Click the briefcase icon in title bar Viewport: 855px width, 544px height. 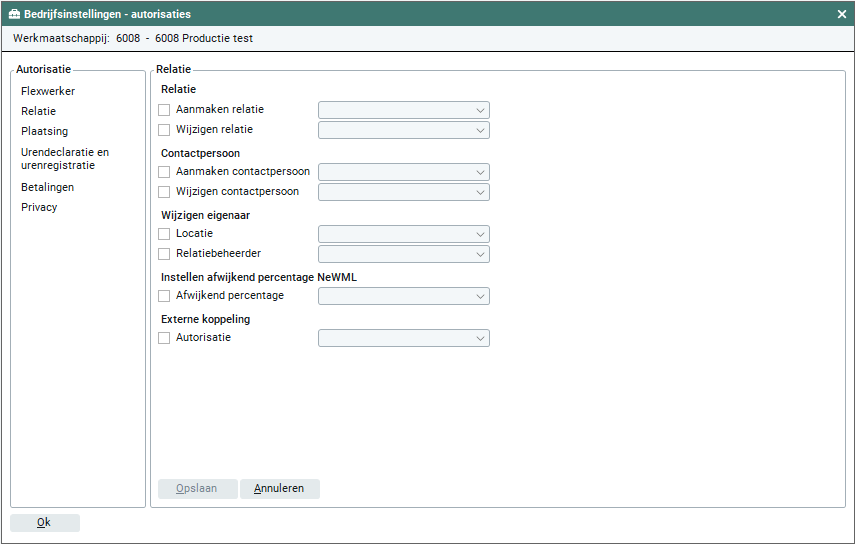tap(14, 15)
